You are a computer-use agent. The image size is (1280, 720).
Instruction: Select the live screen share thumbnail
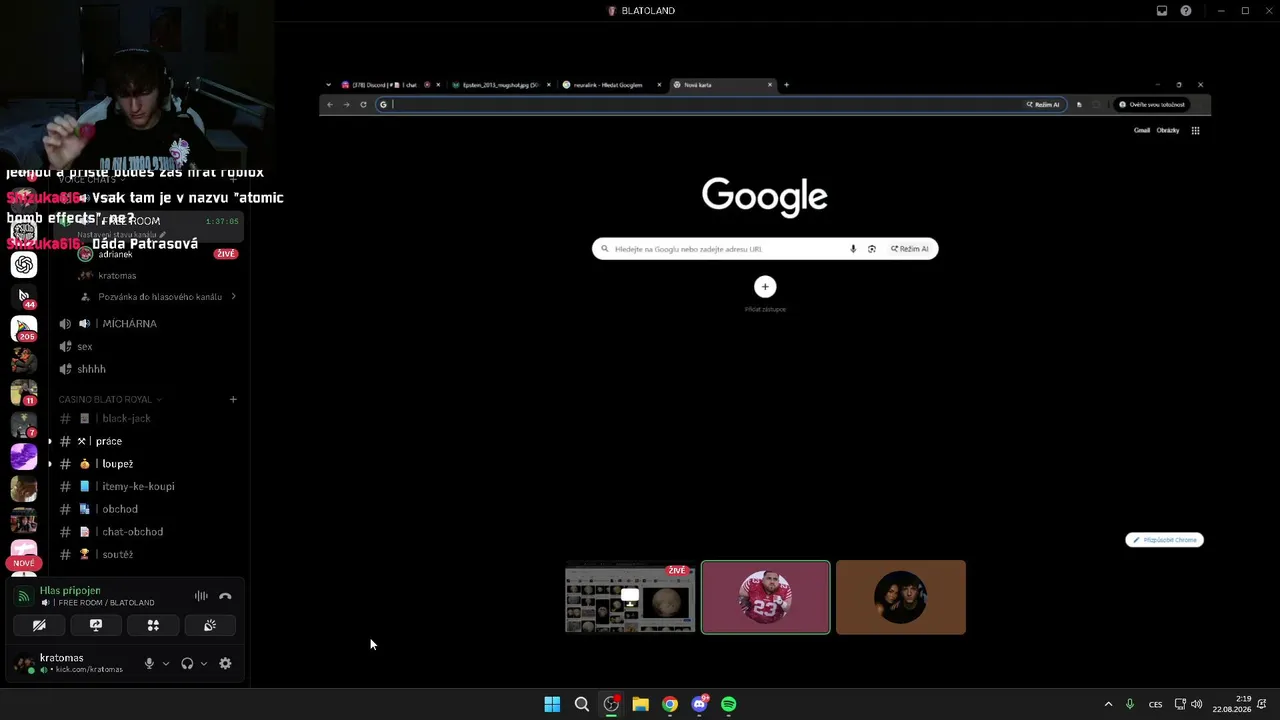(630, 598)
